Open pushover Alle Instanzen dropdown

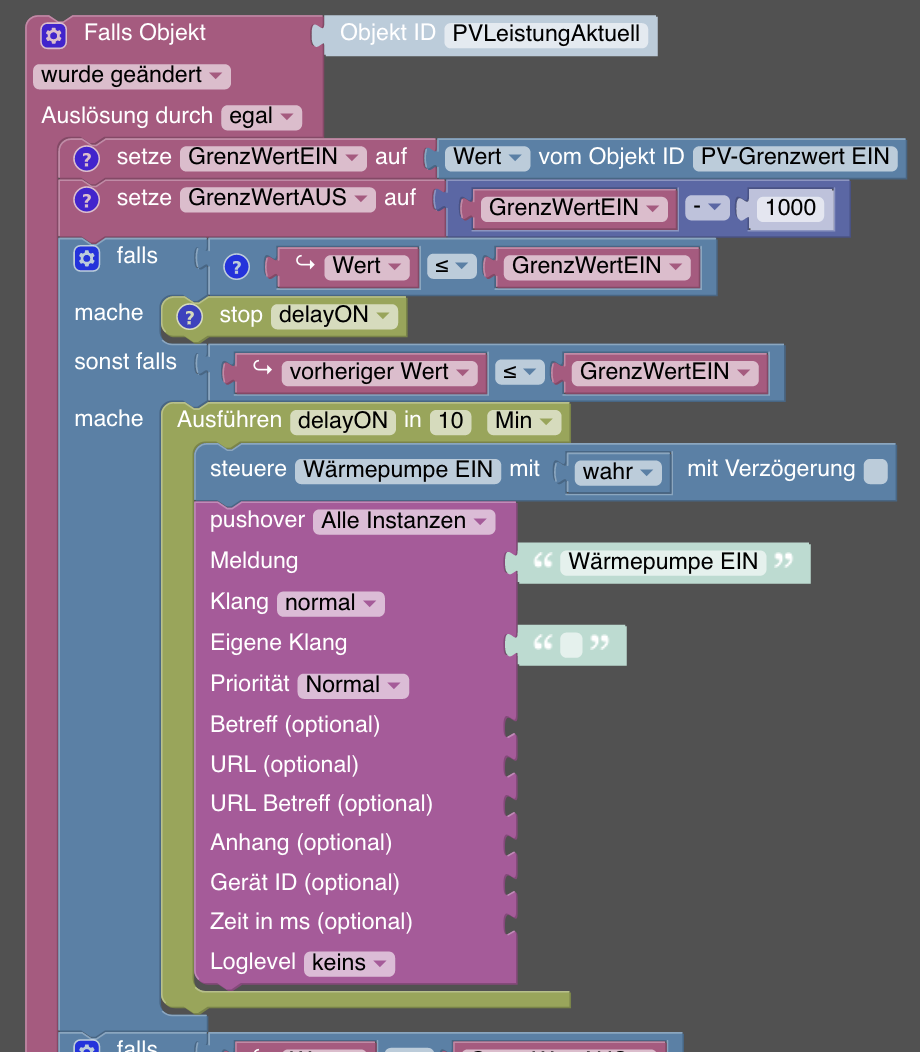(x=404, y=521)
